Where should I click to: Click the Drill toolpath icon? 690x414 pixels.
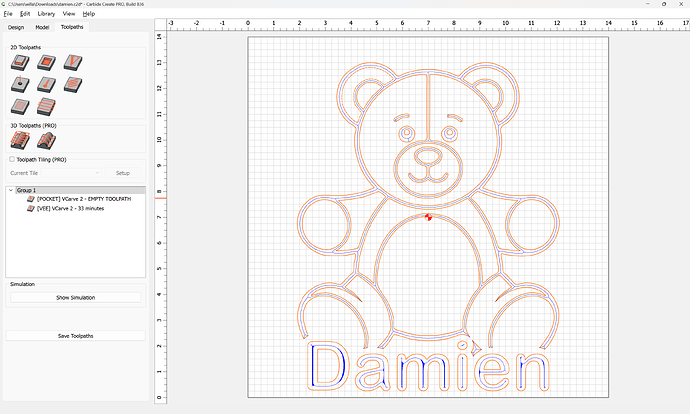pos(19,84)
